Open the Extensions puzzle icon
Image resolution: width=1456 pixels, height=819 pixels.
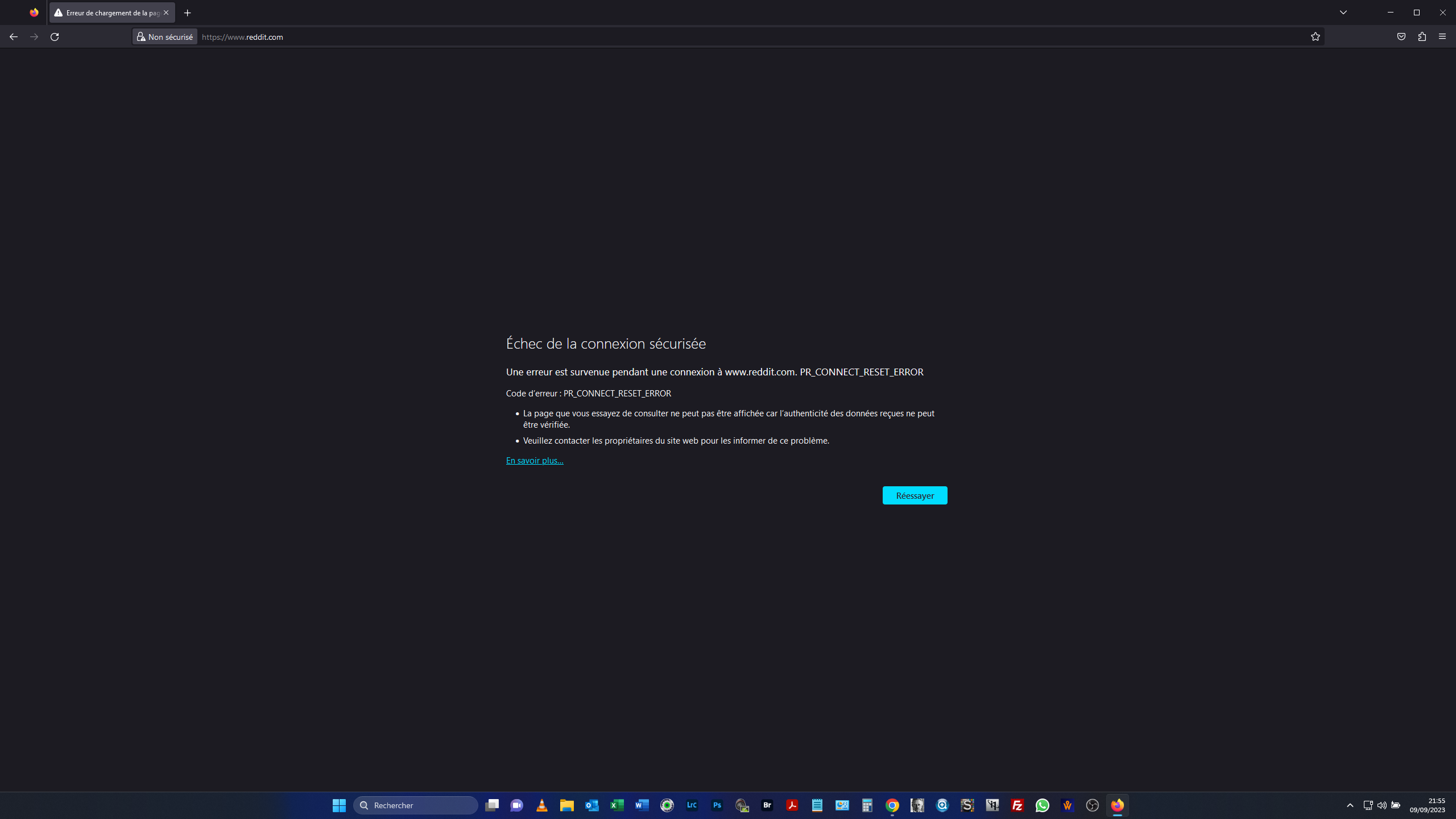(1422, 37)
